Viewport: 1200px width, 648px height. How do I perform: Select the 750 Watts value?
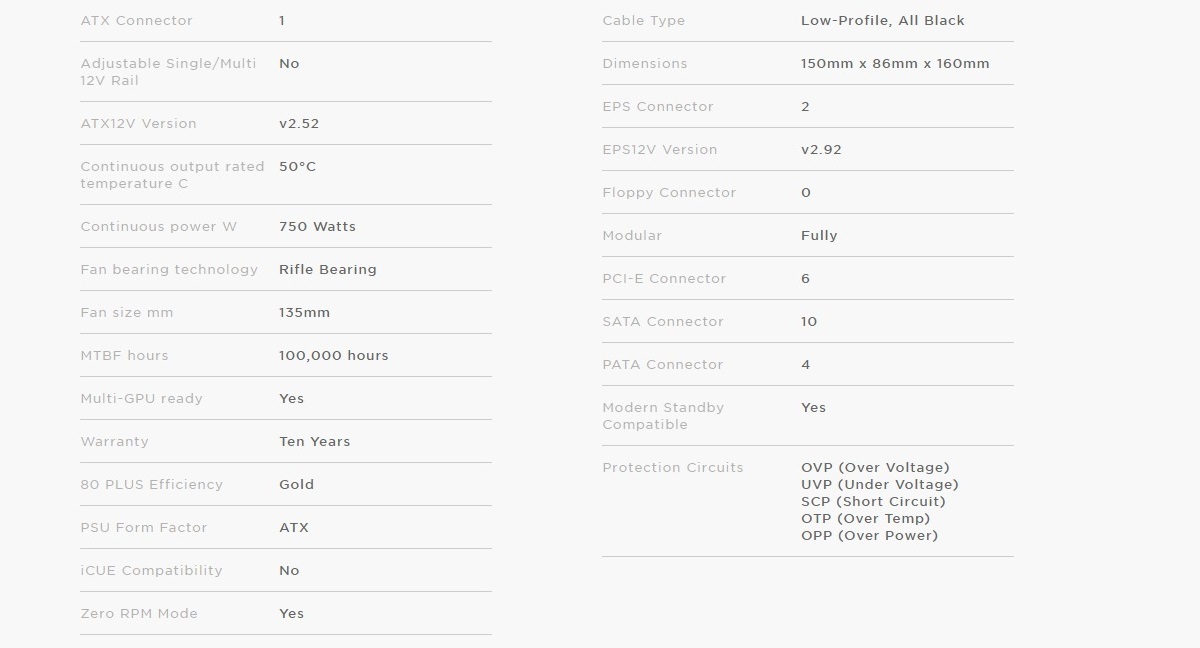point(317,226)
